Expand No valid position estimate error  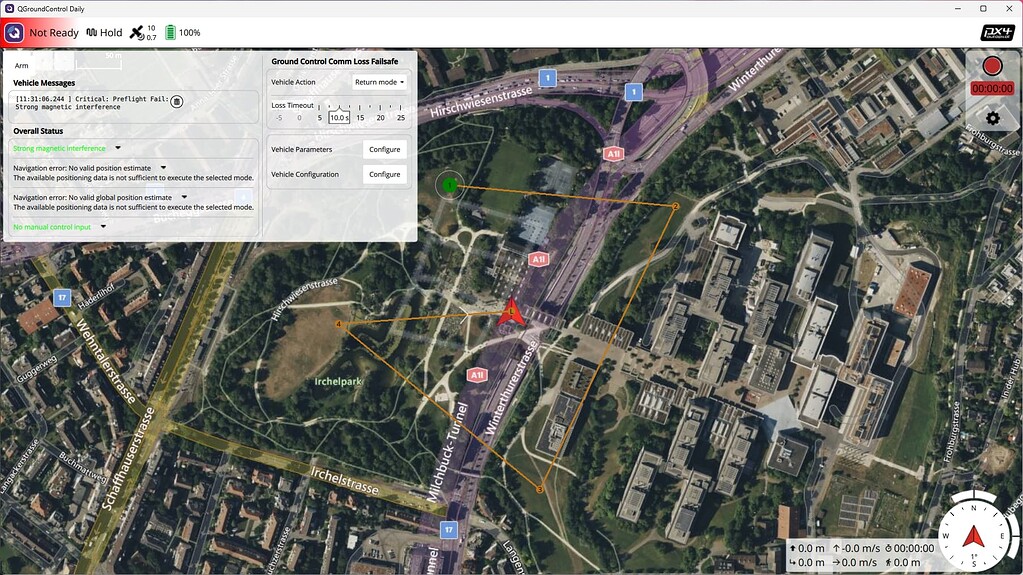pos(163,168)
